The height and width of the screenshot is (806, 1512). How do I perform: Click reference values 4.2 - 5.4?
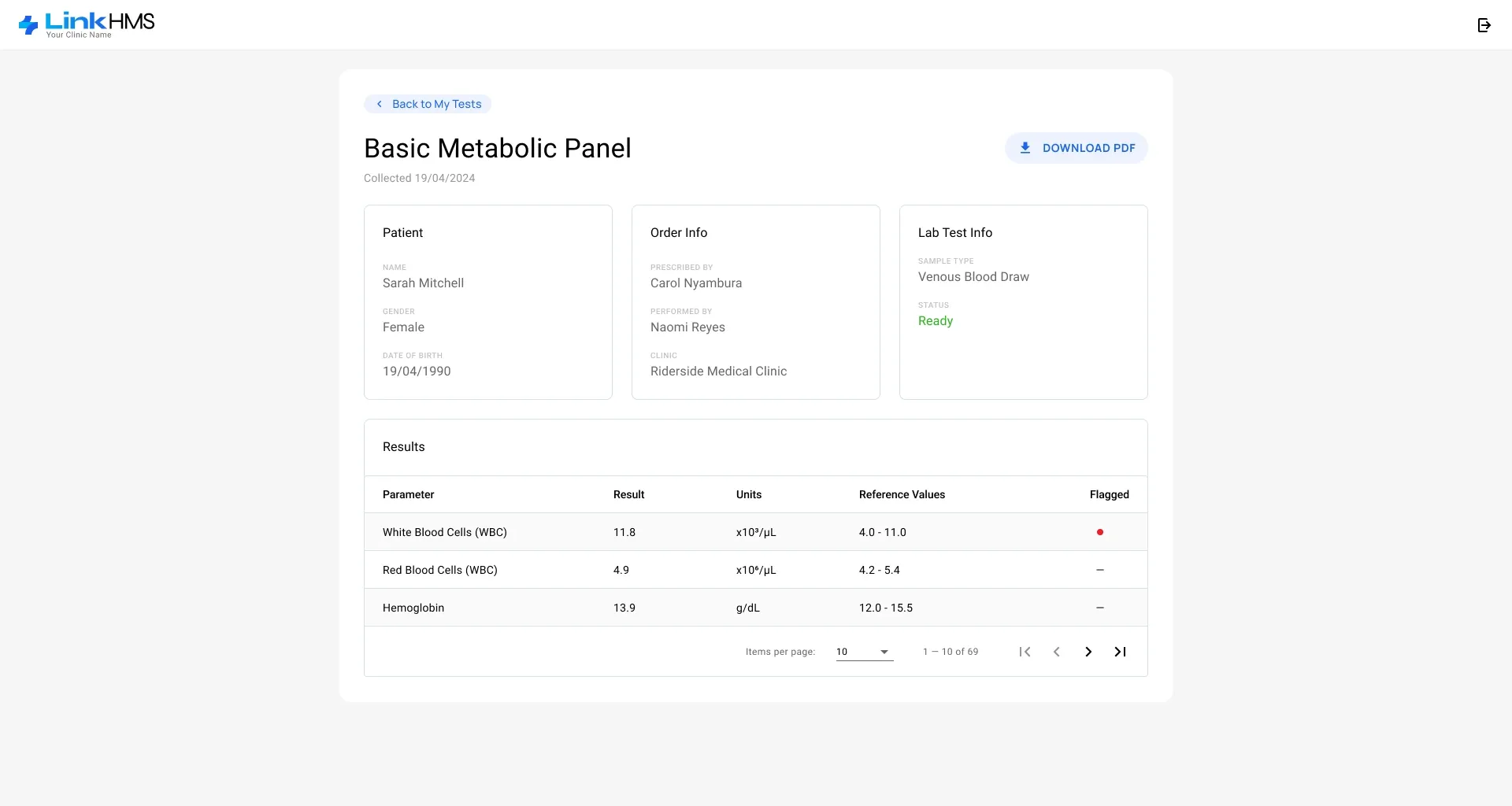(880, 570)
